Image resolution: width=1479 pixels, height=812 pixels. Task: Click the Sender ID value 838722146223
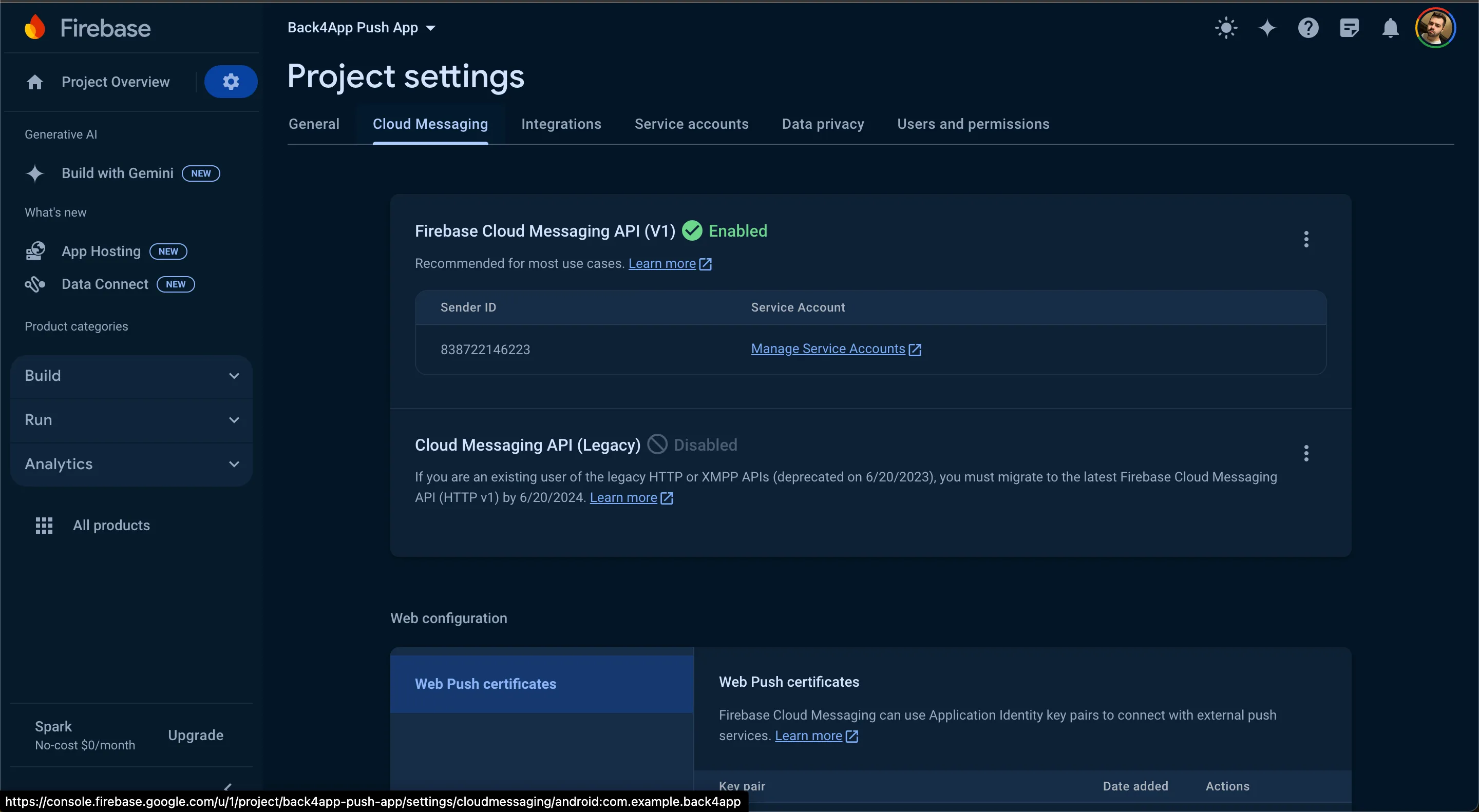[485, 350]
